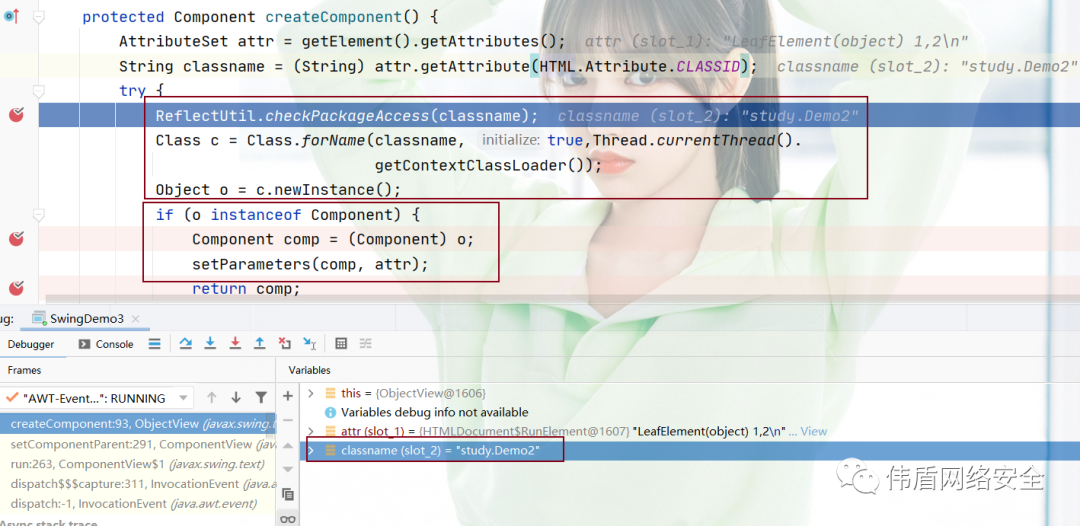This screenshot has height=526, width=1080.
Task: Select createComponent:93 ObjectView stack frame
Action: point(138,424)
